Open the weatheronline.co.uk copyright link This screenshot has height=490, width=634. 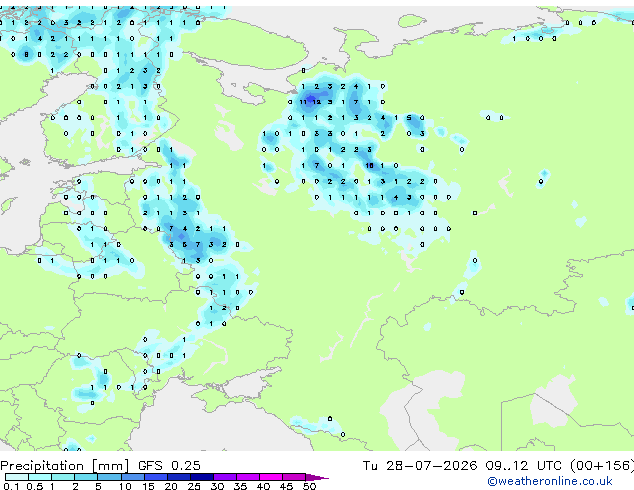[x=550, y=481]
